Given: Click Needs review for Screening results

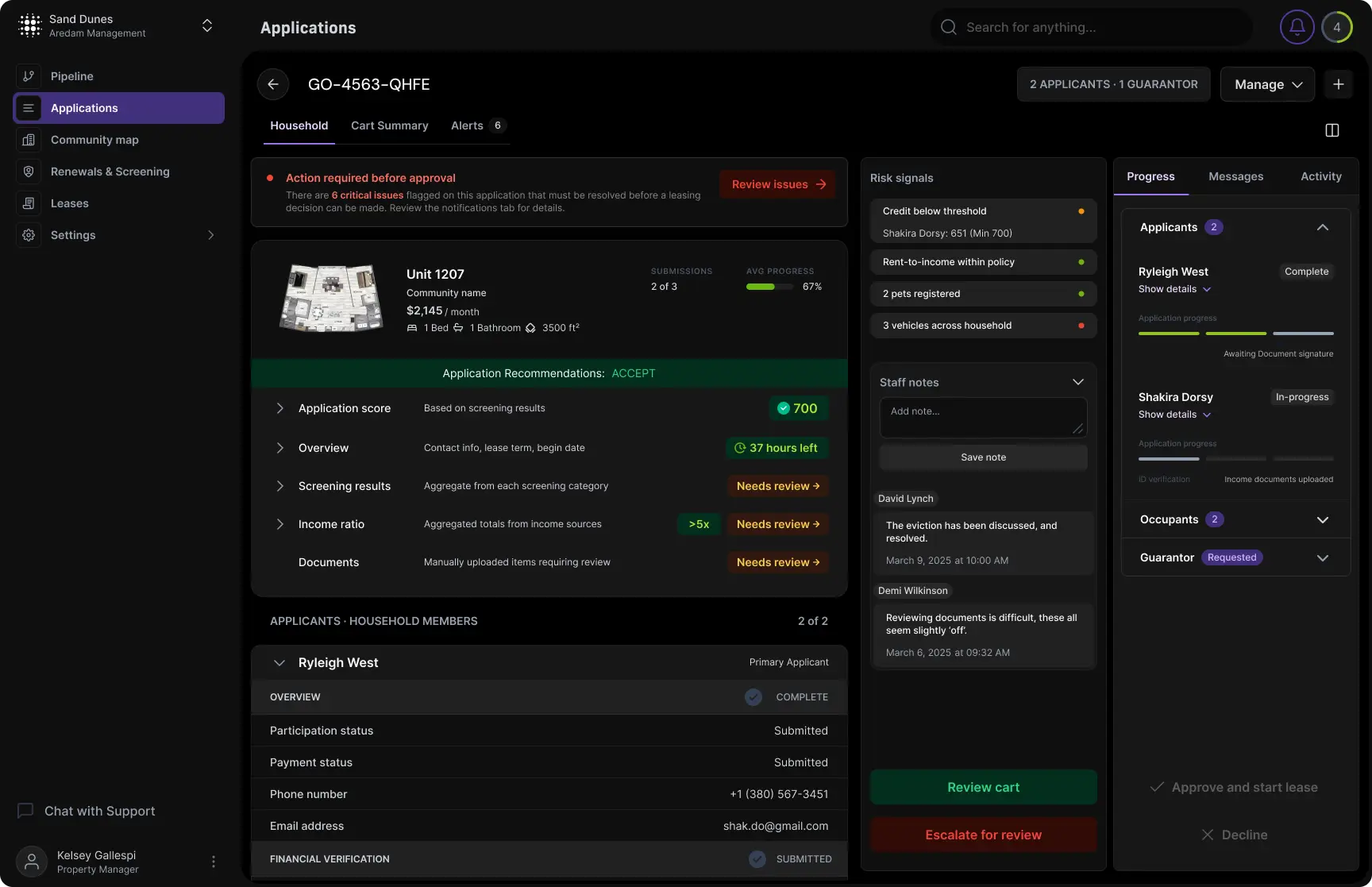Looking at the screenshot, I should 778,486.
